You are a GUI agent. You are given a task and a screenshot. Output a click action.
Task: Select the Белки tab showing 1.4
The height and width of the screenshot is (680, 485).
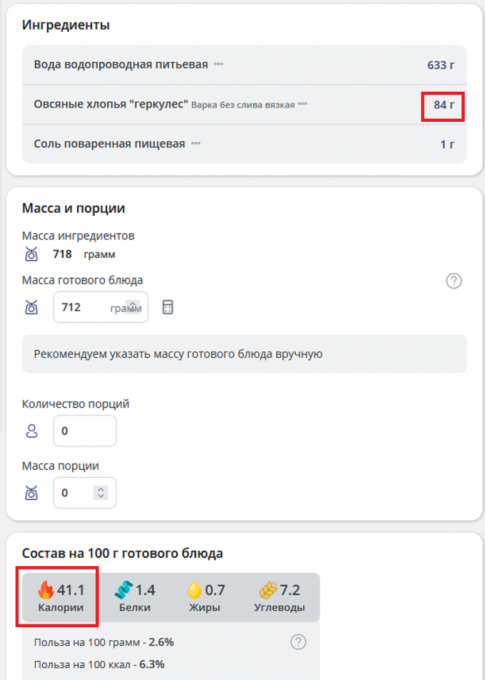coord(135,597)
